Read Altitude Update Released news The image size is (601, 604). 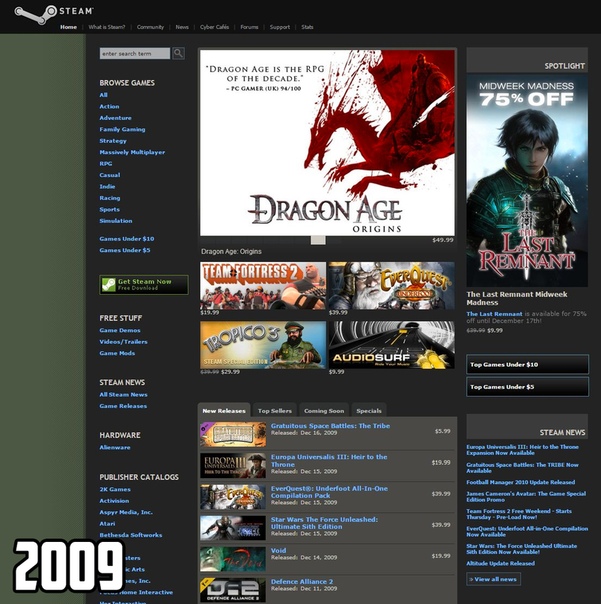pyautogui.click(x=500, y=564)
